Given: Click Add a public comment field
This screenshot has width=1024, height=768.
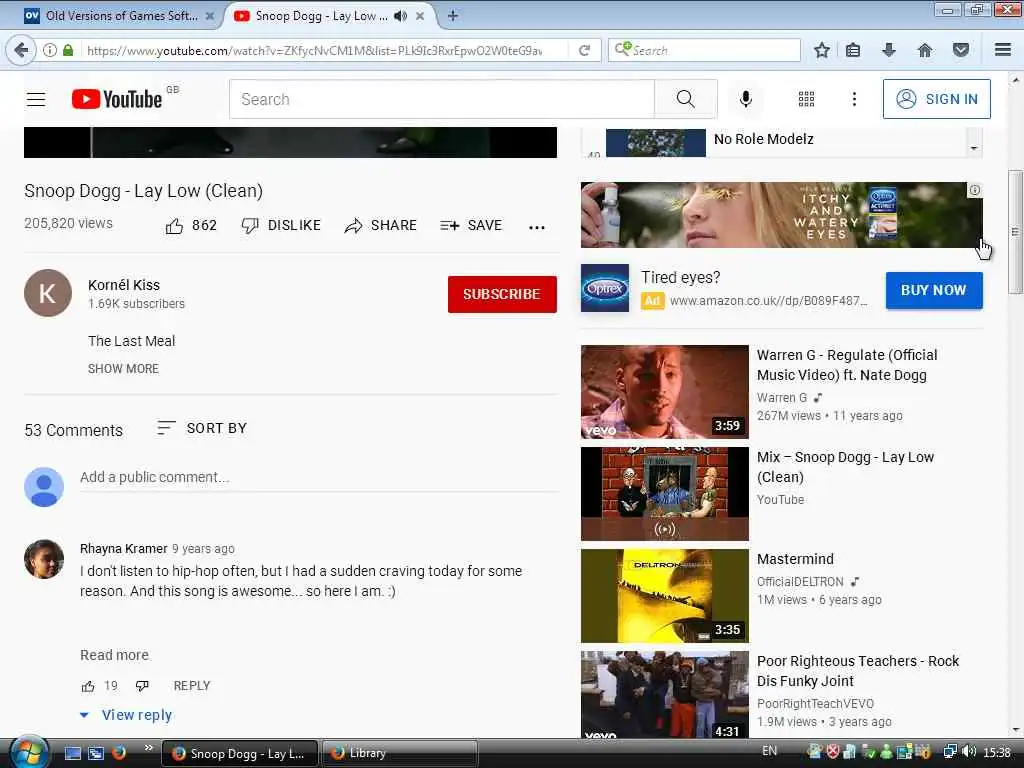Looking at the screenshot, I should [319, 477].
